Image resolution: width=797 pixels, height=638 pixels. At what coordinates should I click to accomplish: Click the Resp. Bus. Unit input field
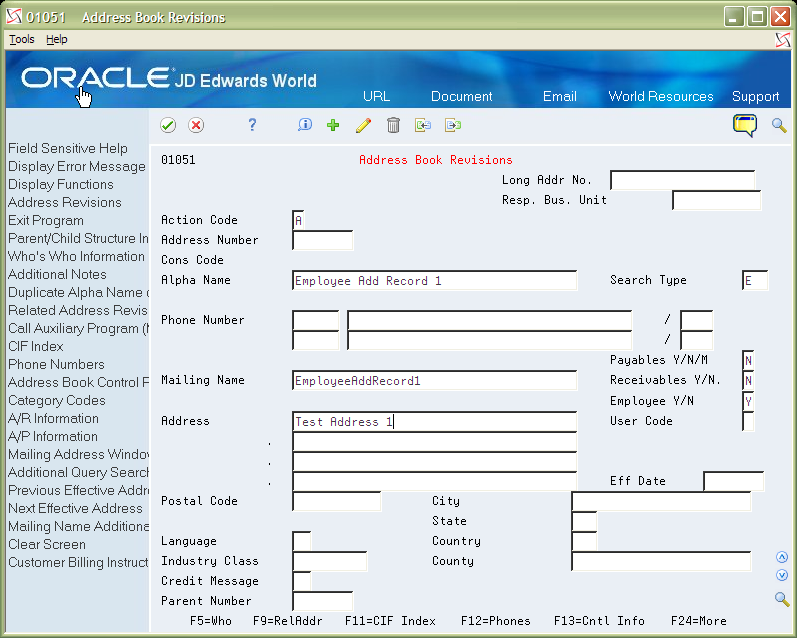[x=716, y=200]
